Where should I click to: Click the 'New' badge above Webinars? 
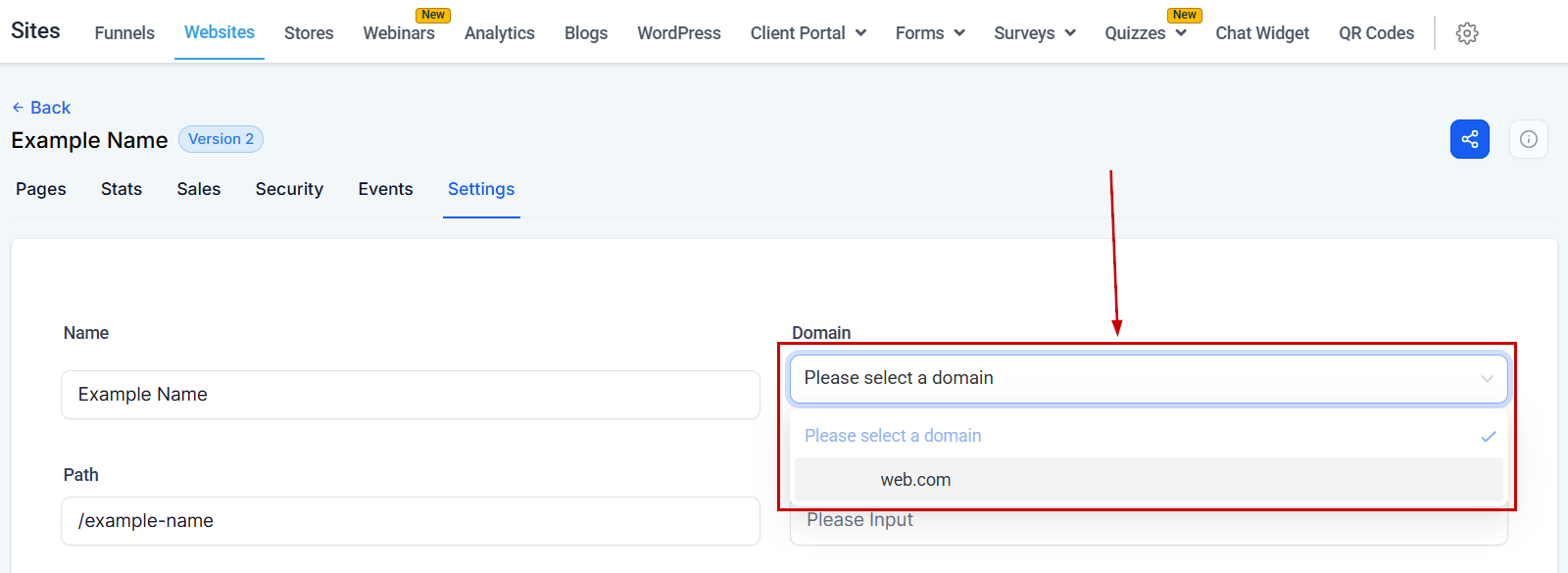[x=433, y=15]
